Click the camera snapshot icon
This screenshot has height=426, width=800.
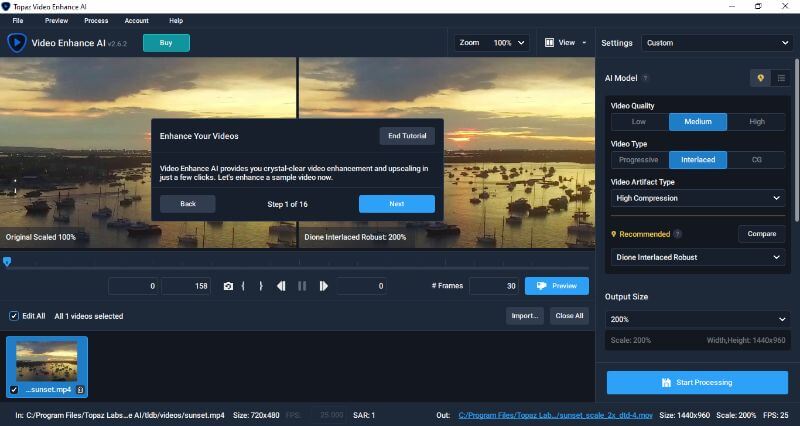[228, 286]
